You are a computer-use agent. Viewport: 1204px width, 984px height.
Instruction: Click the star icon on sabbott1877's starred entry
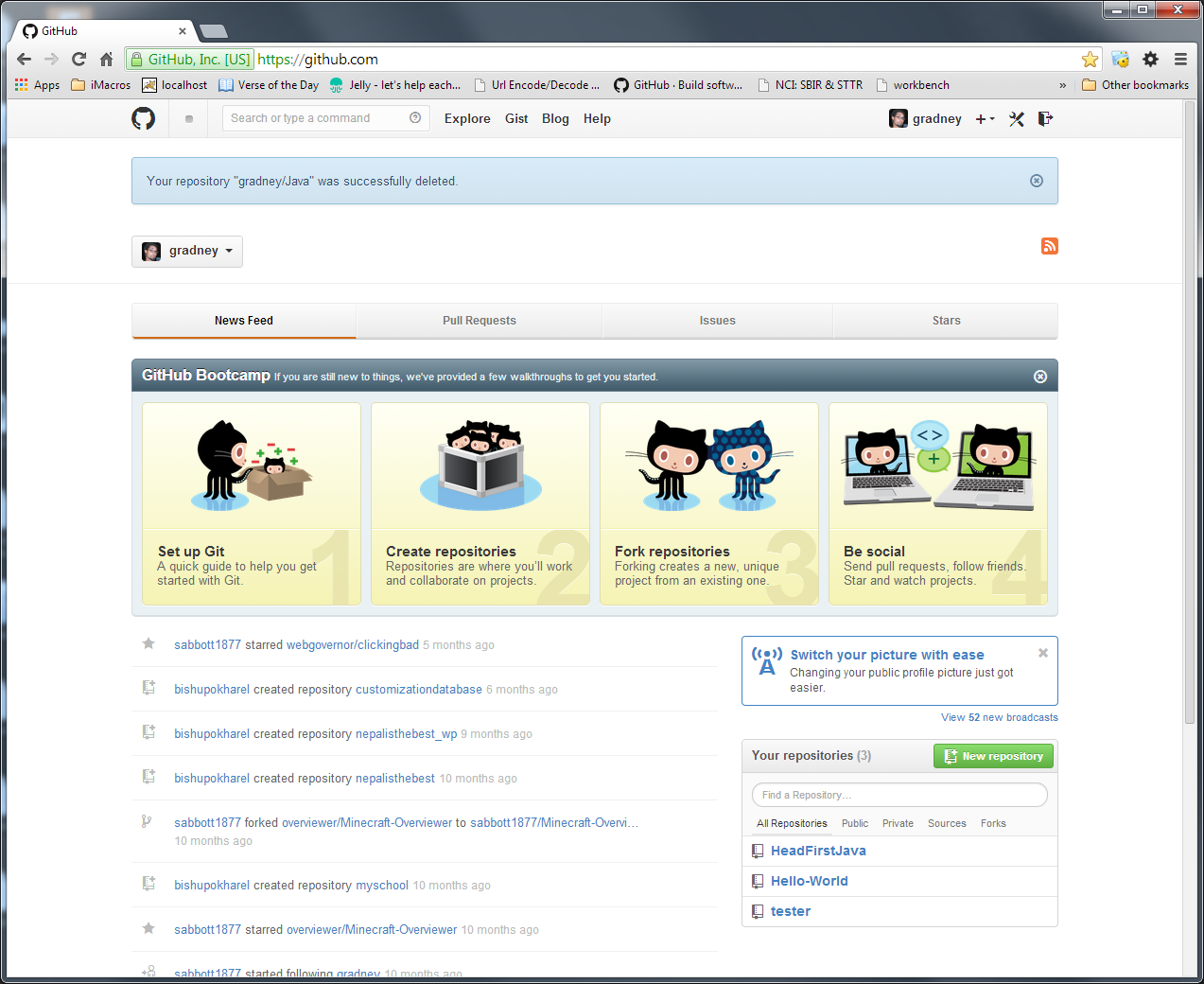tap(148, 643)
